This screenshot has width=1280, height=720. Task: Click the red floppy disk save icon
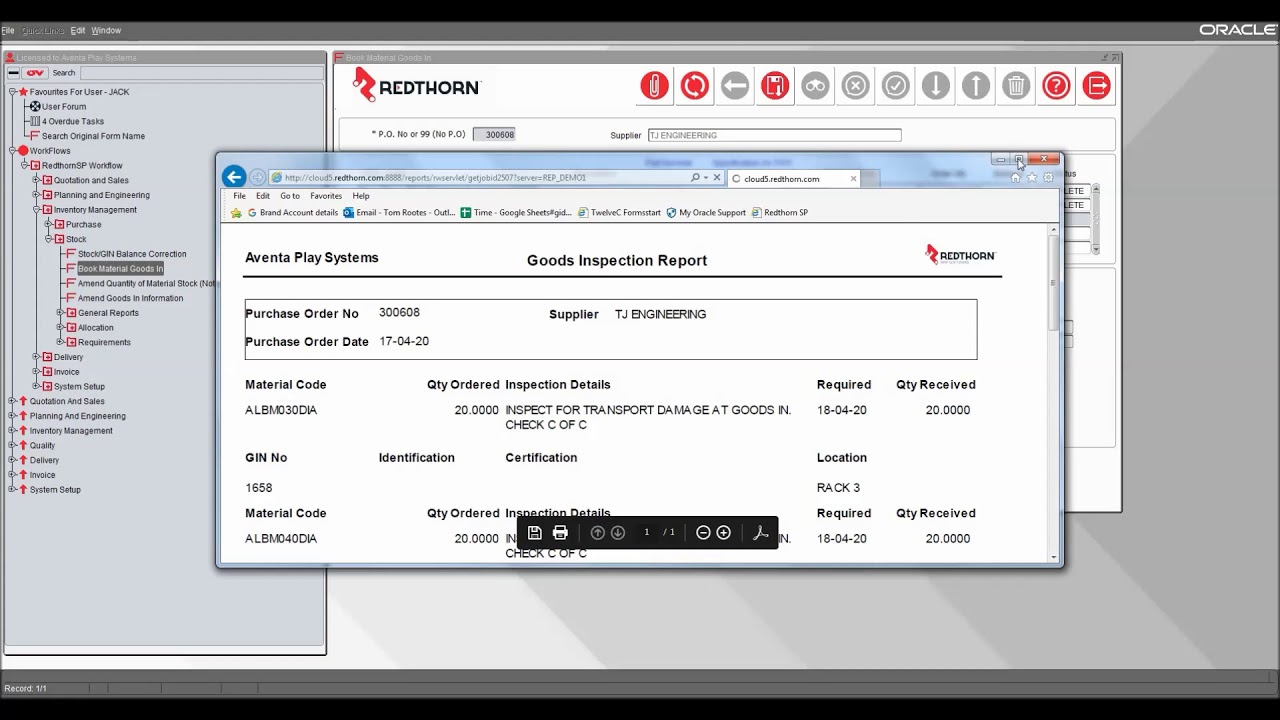[x=775, y=86]
